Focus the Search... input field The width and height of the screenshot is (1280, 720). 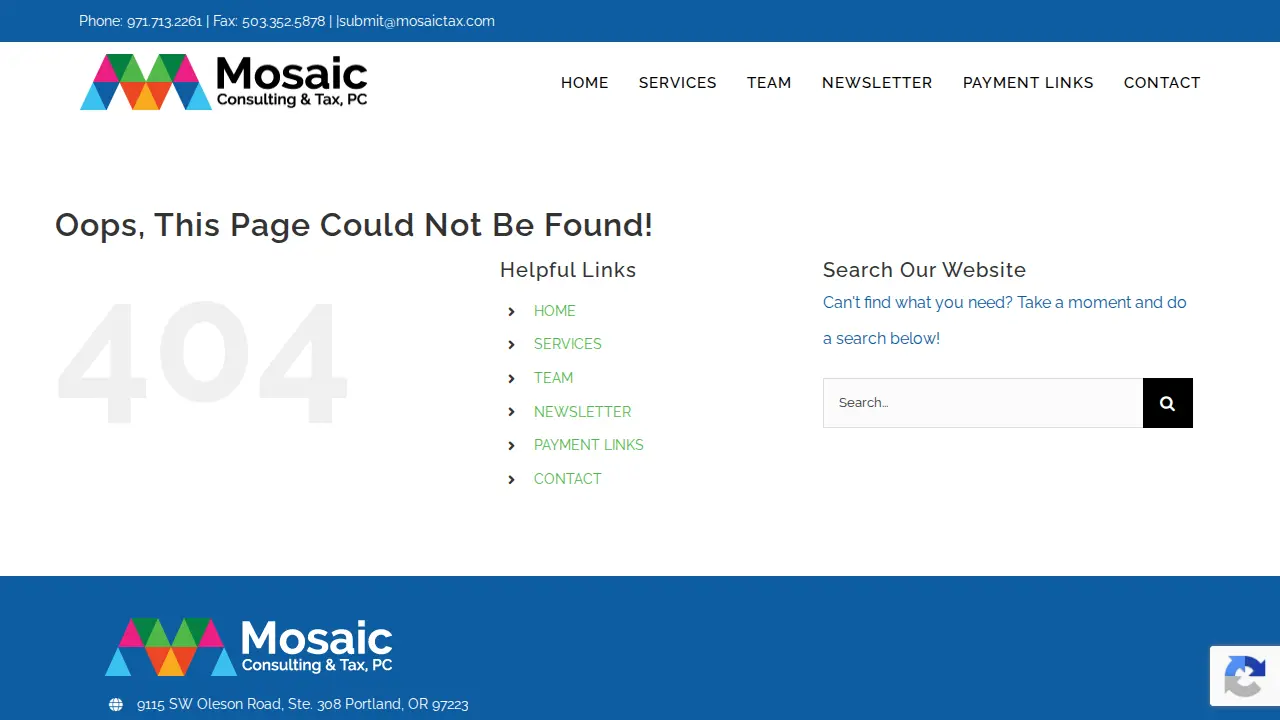[x=983, y=403]
